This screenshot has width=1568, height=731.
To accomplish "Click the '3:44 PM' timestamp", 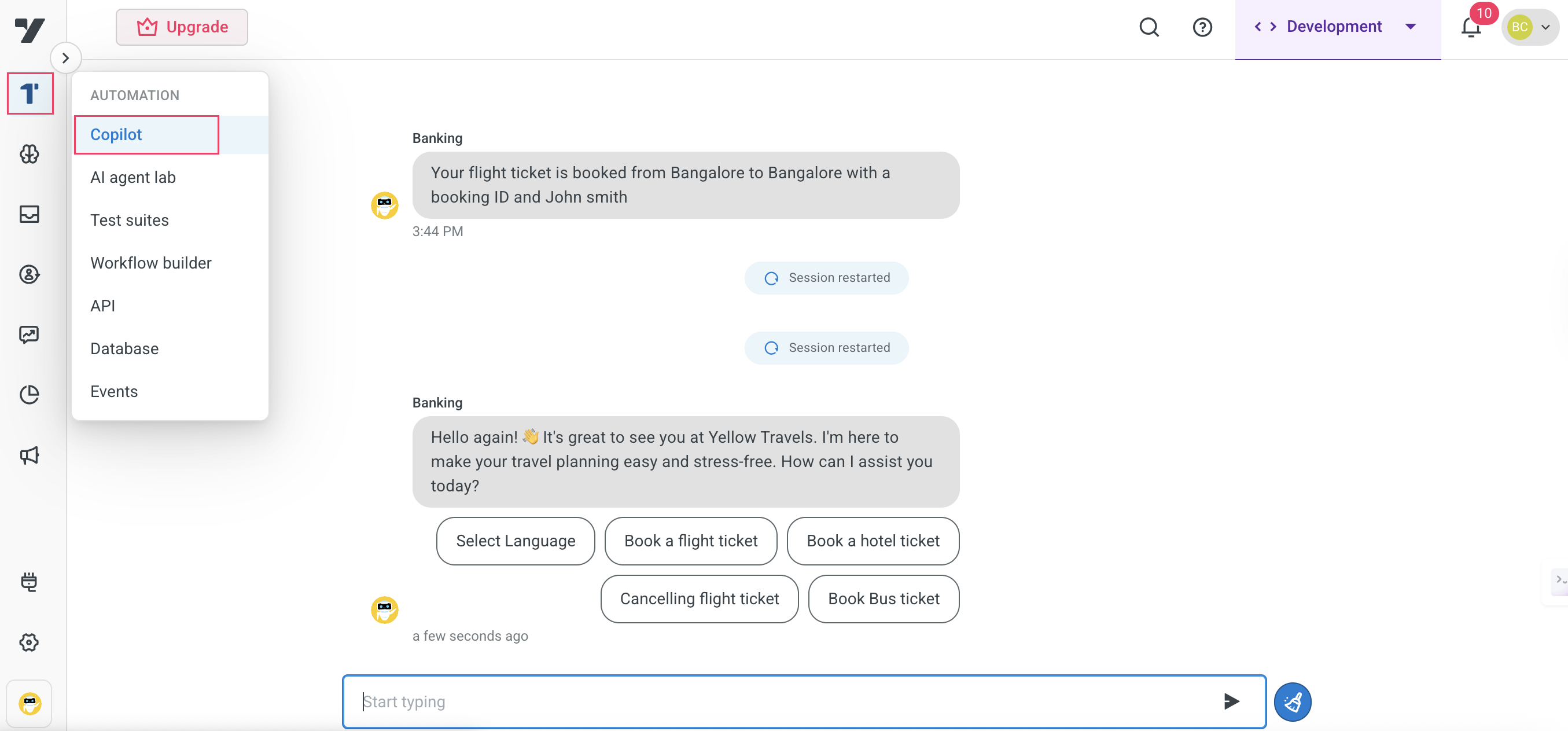I will pos(437,232).
